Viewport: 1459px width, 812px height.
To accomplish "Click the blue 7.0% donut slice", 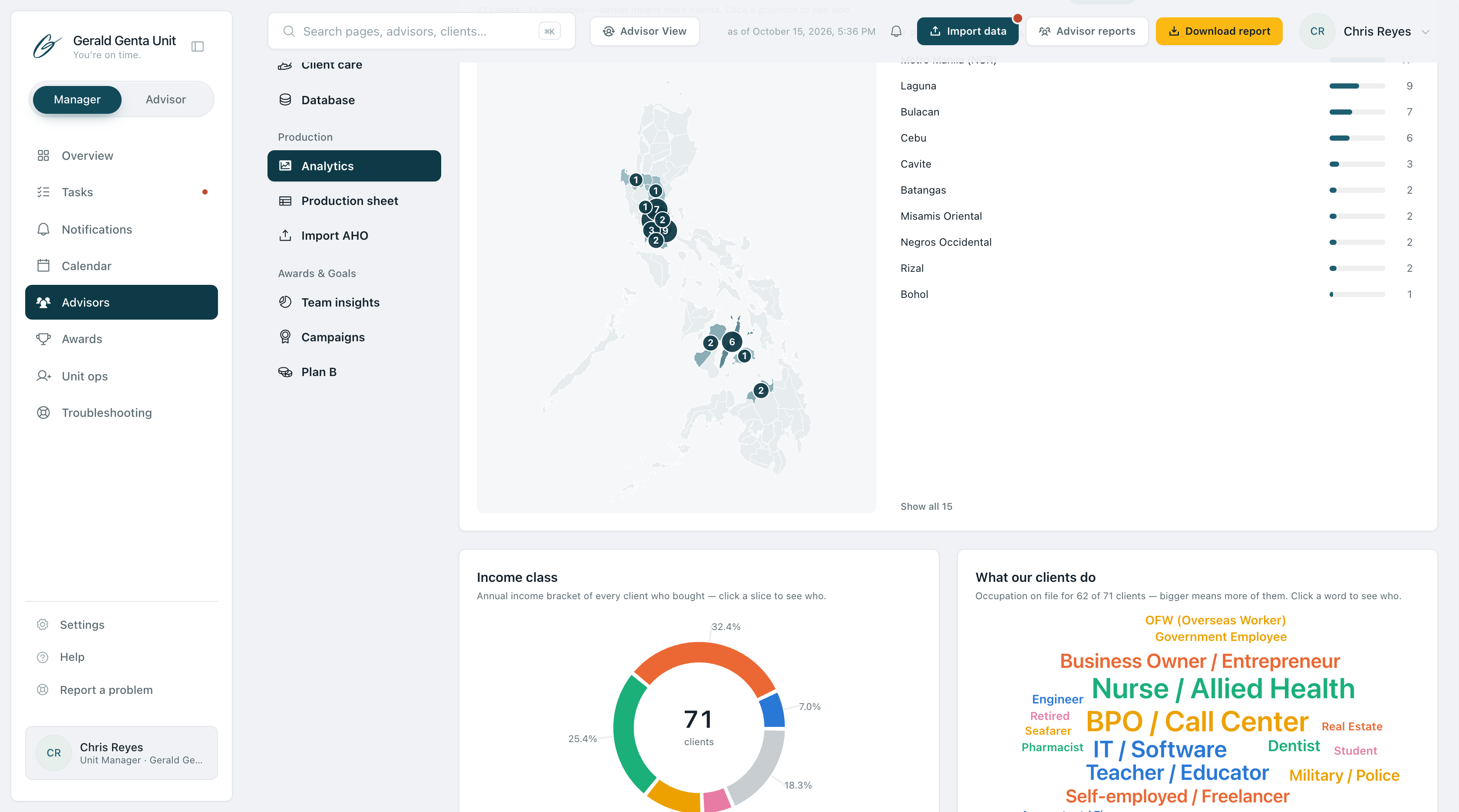I will tap(772, 711).
